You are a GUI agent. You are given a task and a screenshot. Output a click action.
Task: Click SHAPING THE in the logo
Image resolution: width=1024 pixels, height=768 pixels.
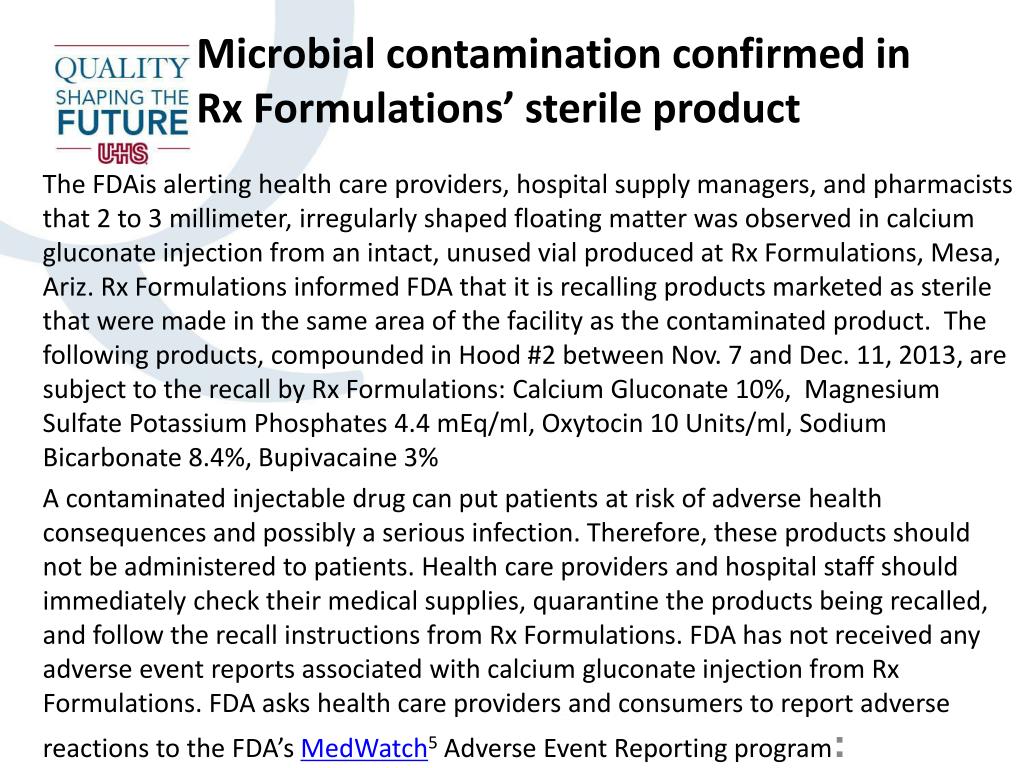[x=122, y=97]
